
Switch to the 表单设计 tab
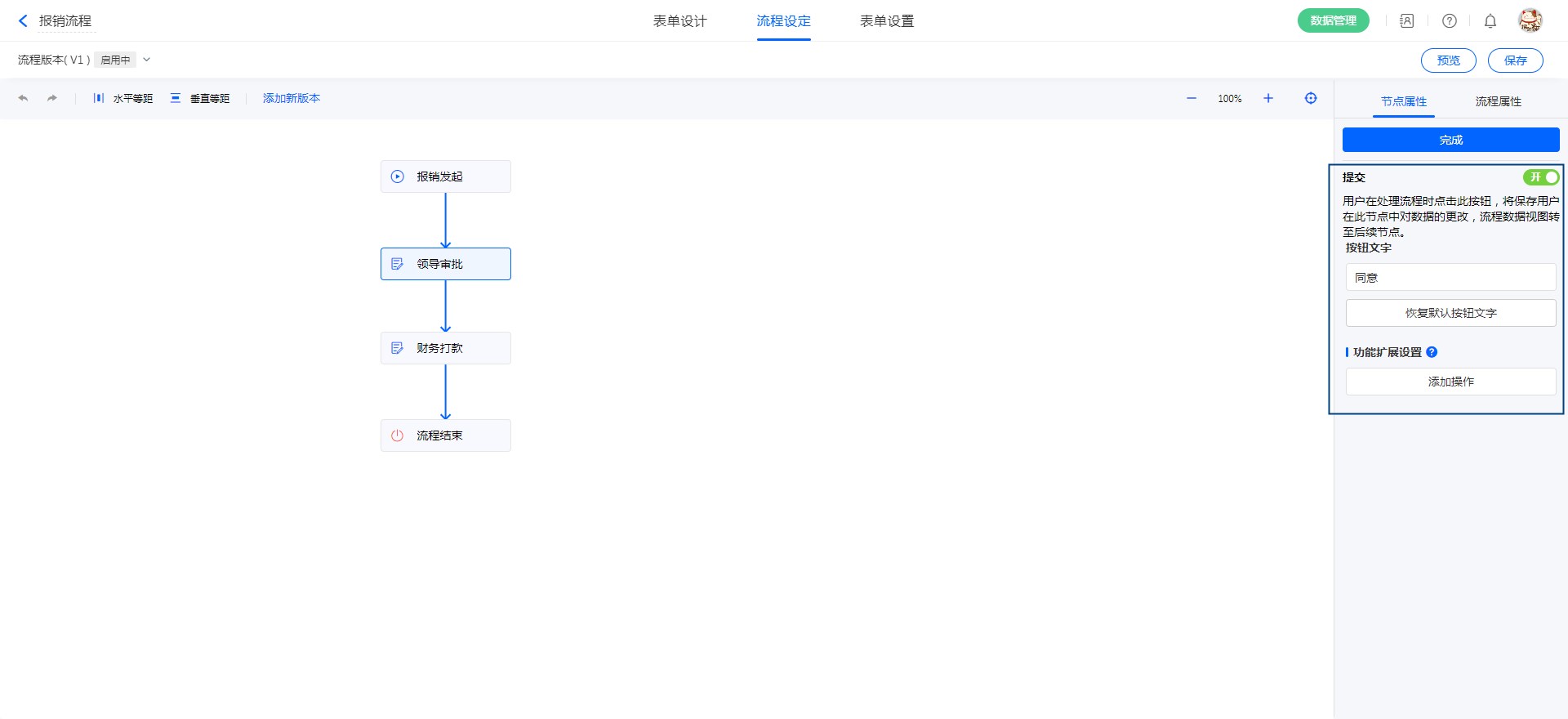[x=679, y=21]
